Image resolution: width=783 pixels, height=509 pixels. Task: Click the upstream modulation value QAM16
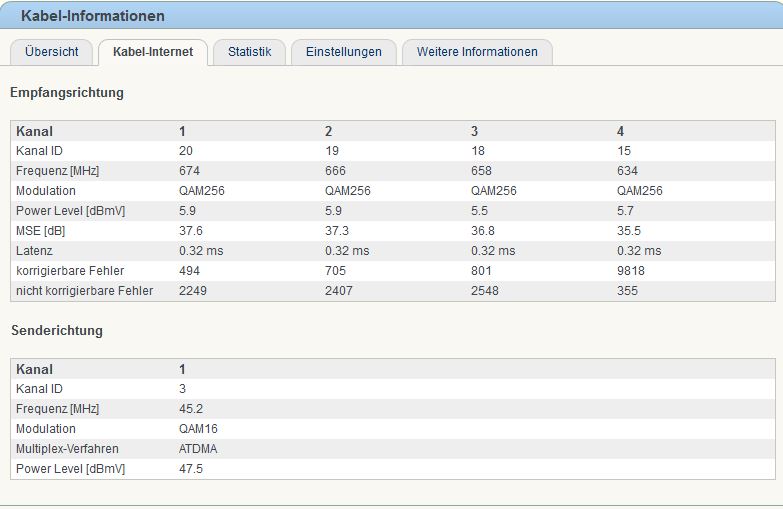(x=198, y=429)
